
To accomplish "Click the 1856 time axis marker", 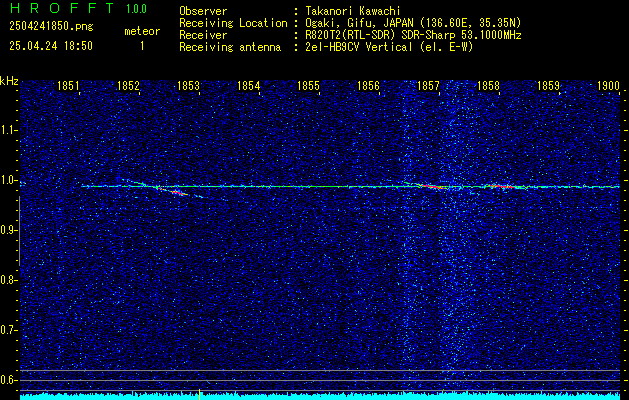I will point(368,85).
